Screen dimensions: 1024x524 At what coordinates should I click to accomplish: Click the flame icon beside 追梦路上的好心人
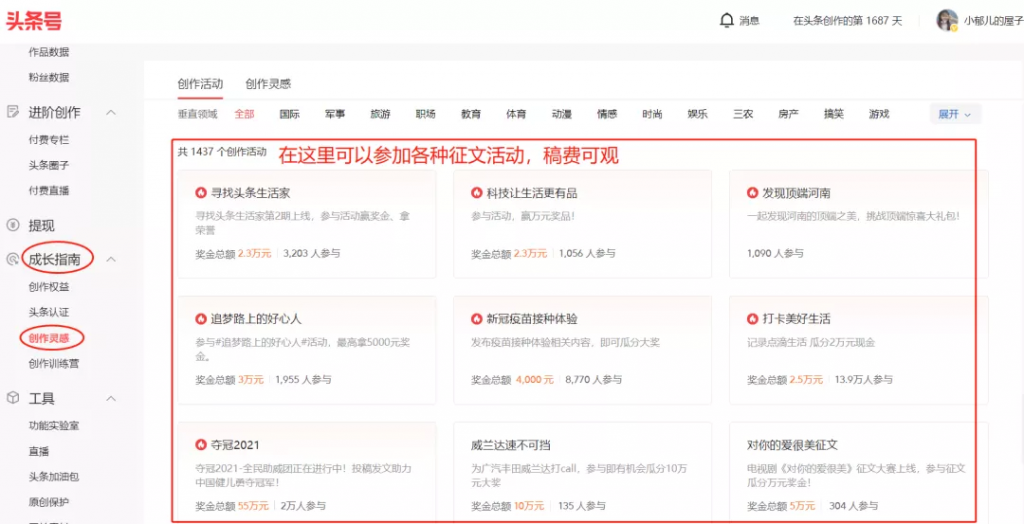click(x=200, y=319)
